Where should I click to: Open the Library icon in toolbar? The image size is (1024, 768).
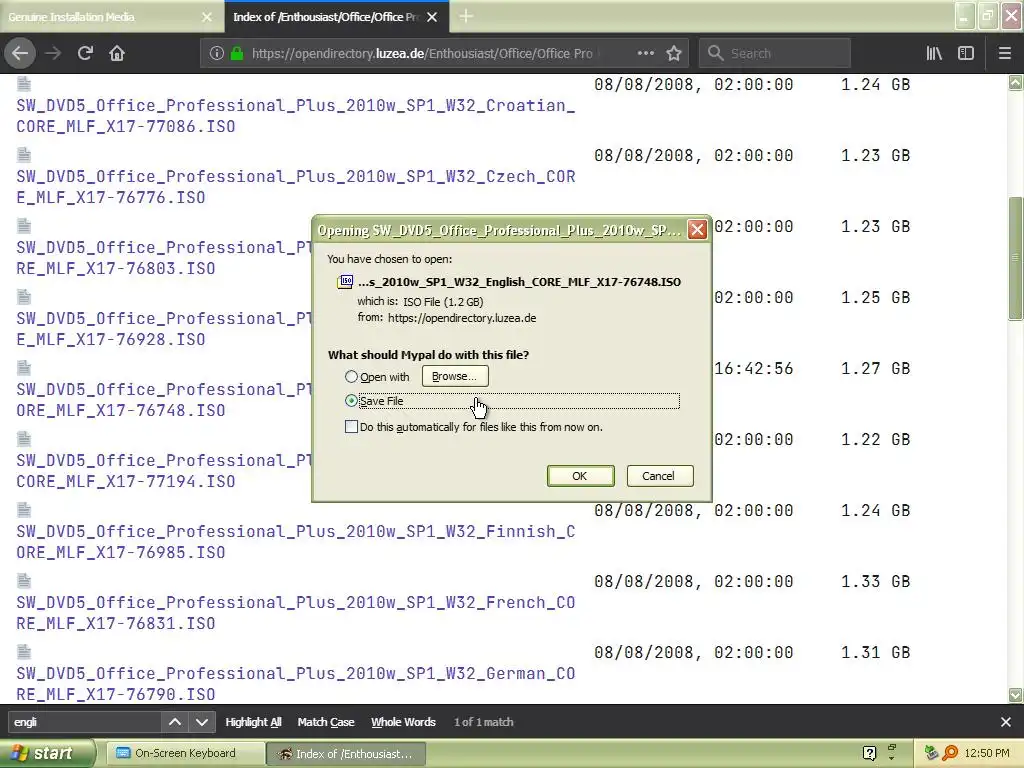(934, 54)
